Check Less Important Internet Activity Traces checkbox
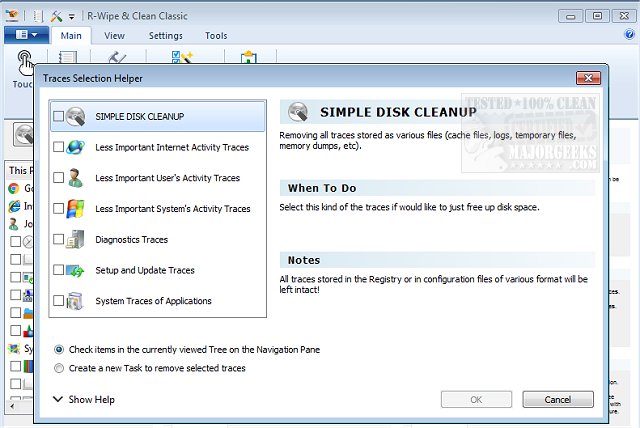This screenshot has height=428, width=640. tap(58, 147)
